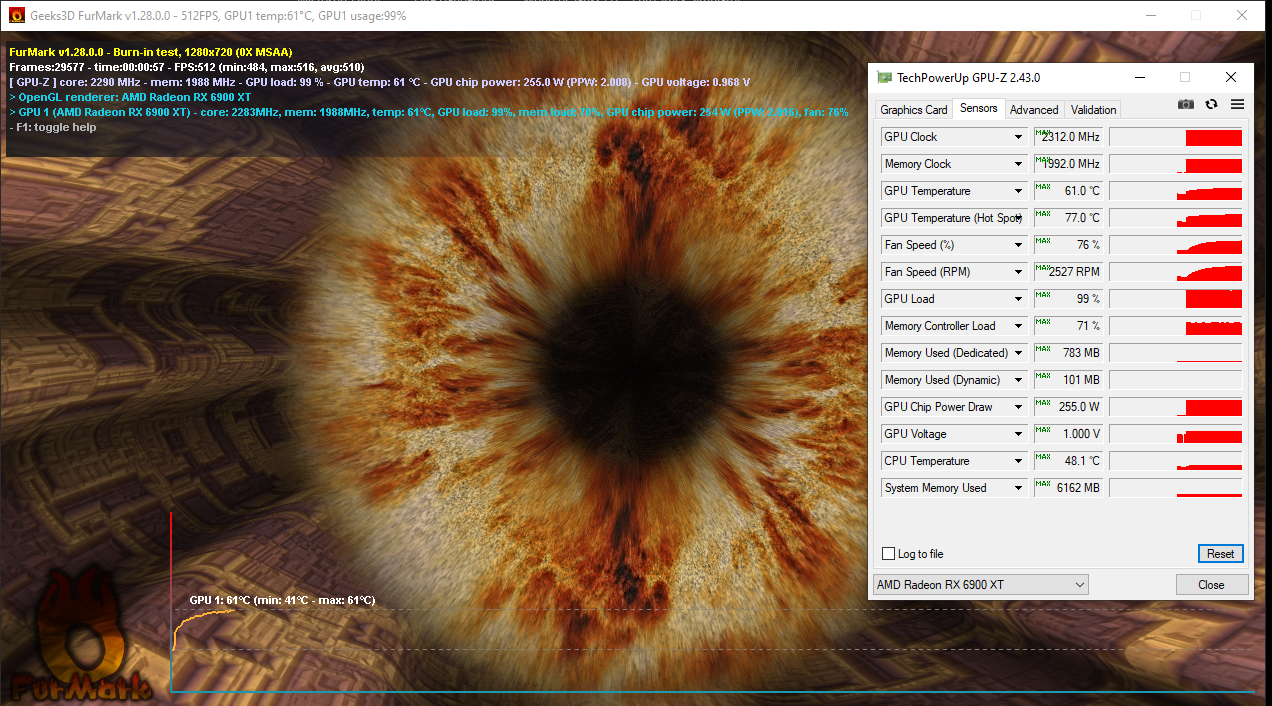Click the GPU Chip Power Draw graph
1272x706 pixels.
tap(1176, 407)
